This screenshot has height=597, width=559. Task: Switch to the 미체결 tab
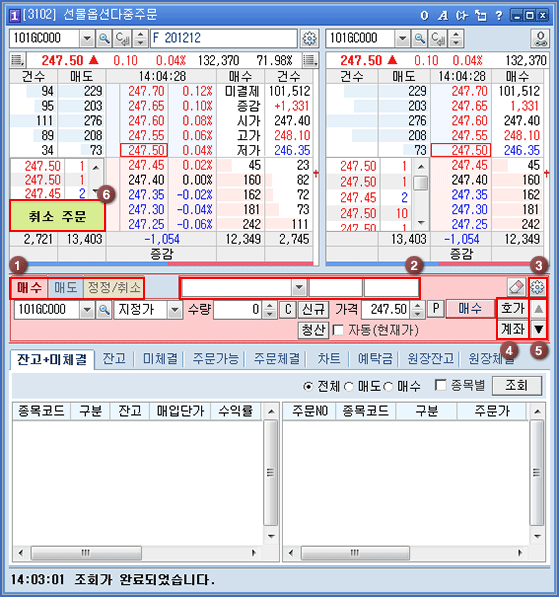pos(160,359)
